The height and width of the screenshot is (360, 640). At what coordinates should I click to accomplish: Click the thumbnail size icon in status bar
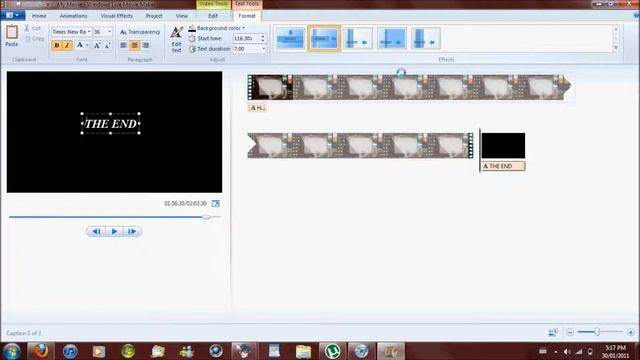[x=553, y=332]
